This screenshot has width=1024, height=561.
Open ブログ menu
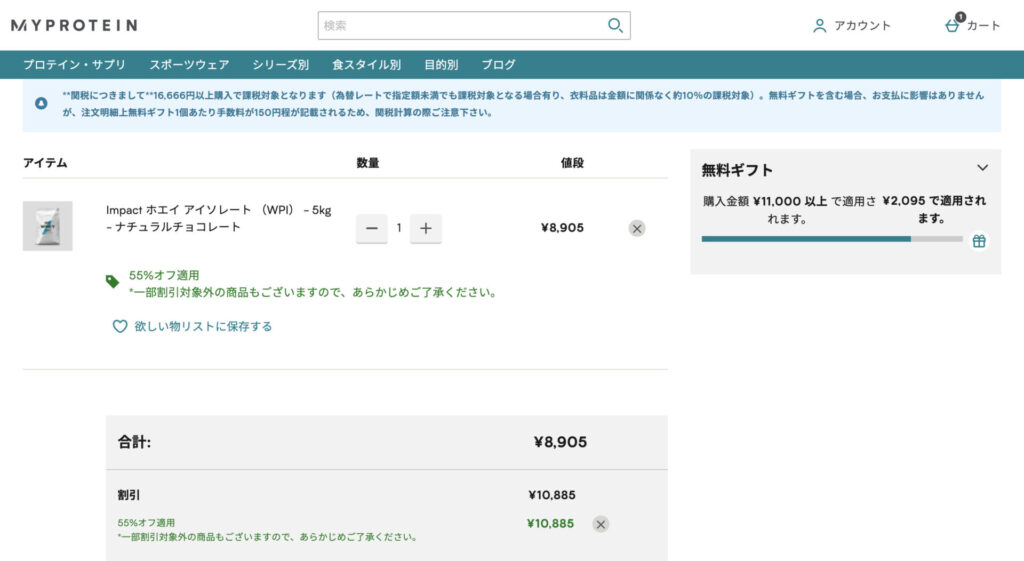498,65
